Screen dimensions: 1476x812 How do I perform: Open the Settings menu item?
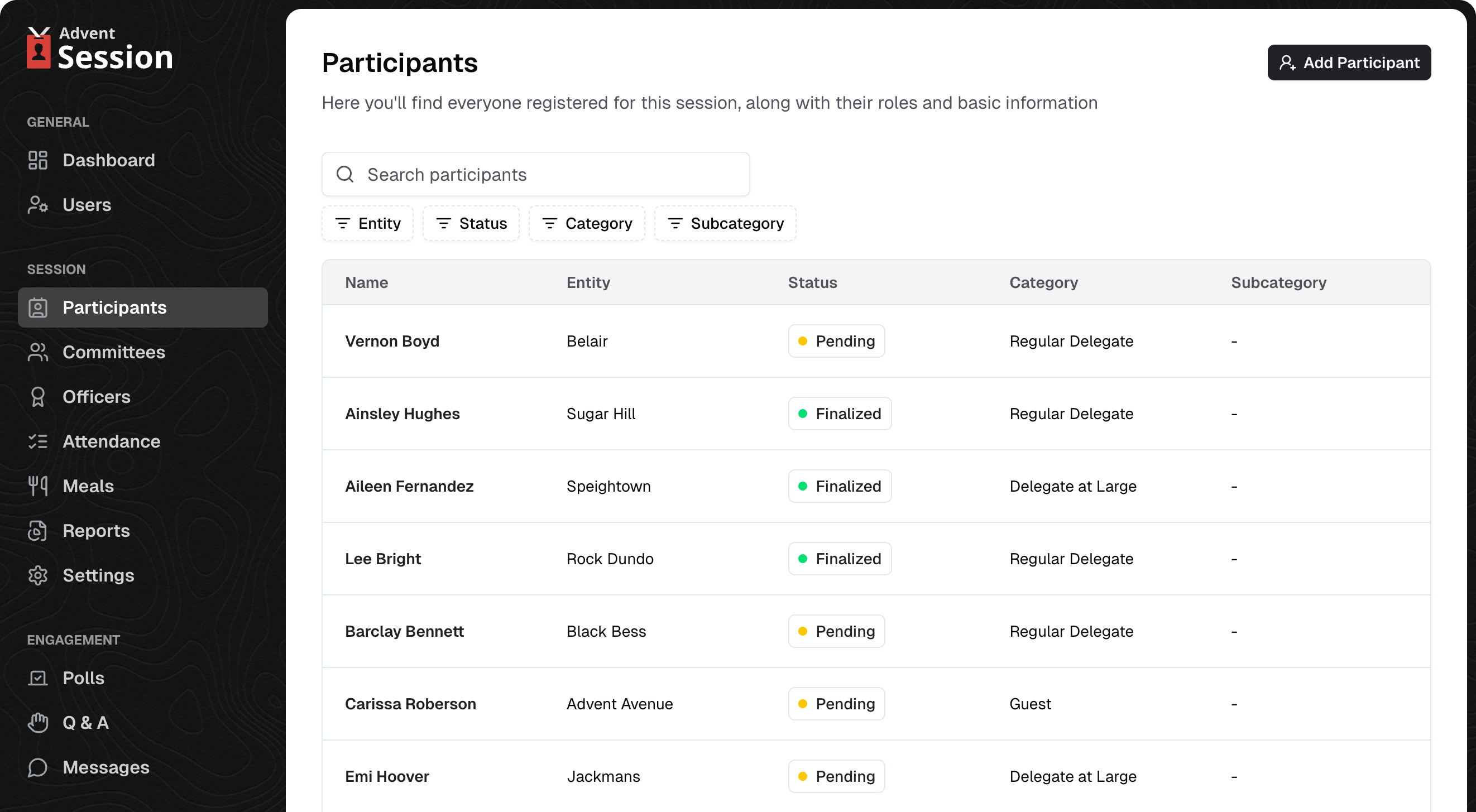(98, 575)
